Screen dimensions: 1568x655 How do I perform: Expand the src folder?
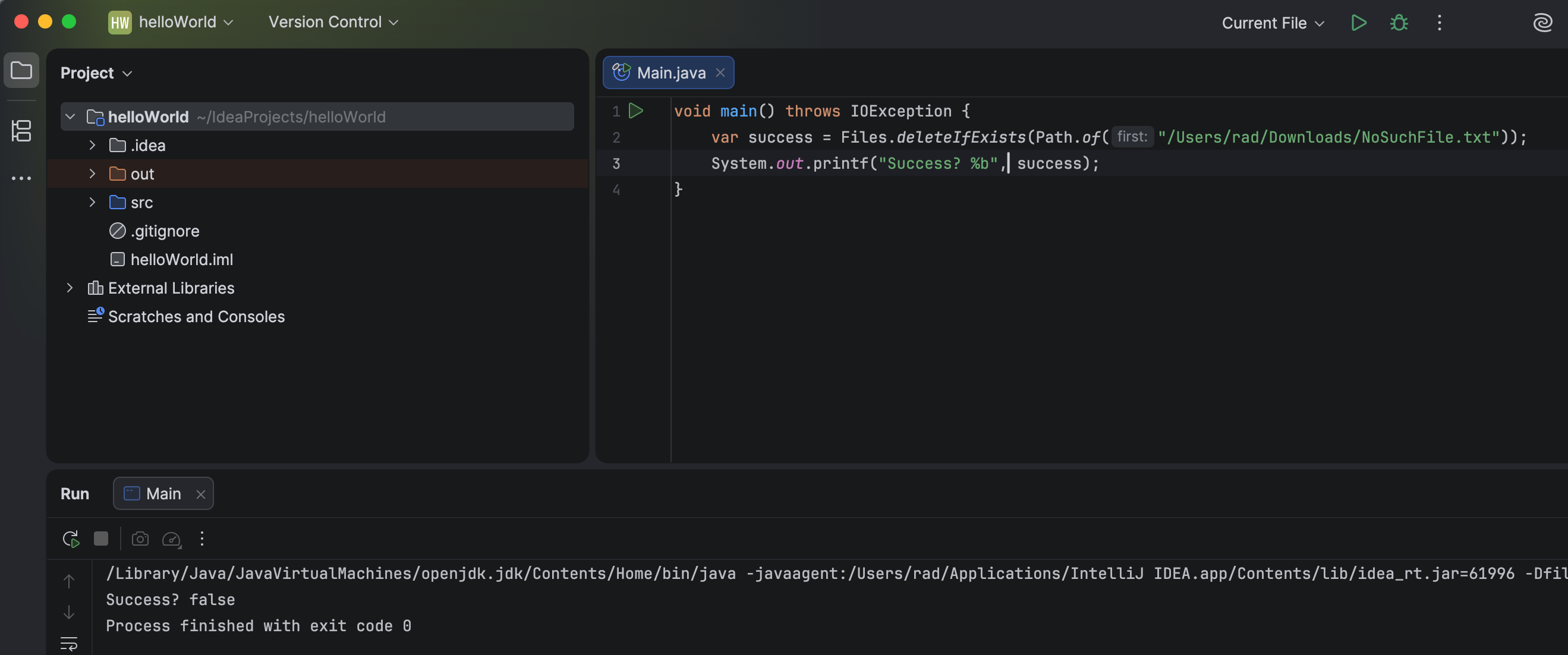(93, 202)
